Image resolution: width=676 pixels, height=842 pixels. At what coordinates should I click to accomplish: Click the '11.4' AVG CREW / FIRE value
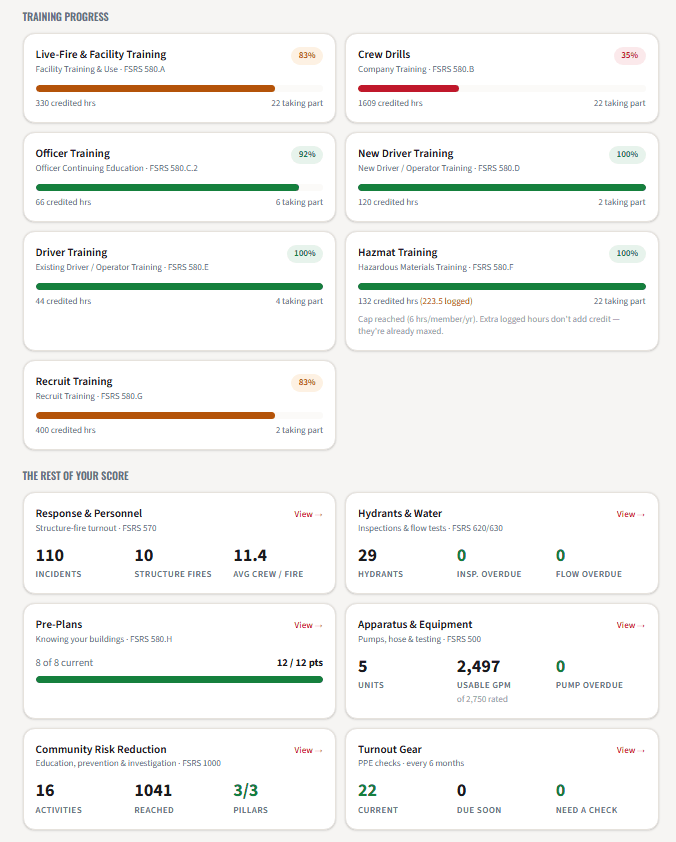(250, 555)
